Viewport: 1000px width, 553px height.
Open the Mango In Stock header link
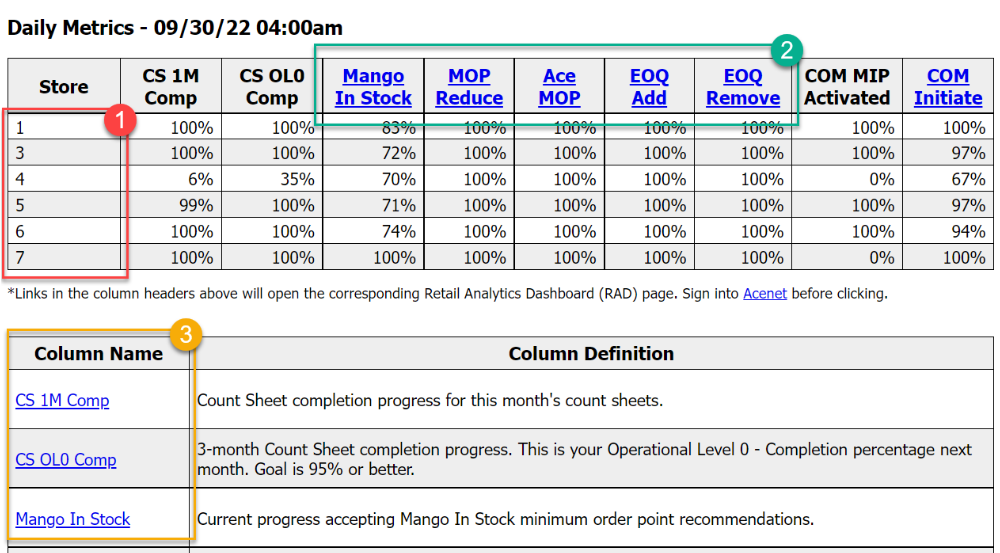coord(373,87)
